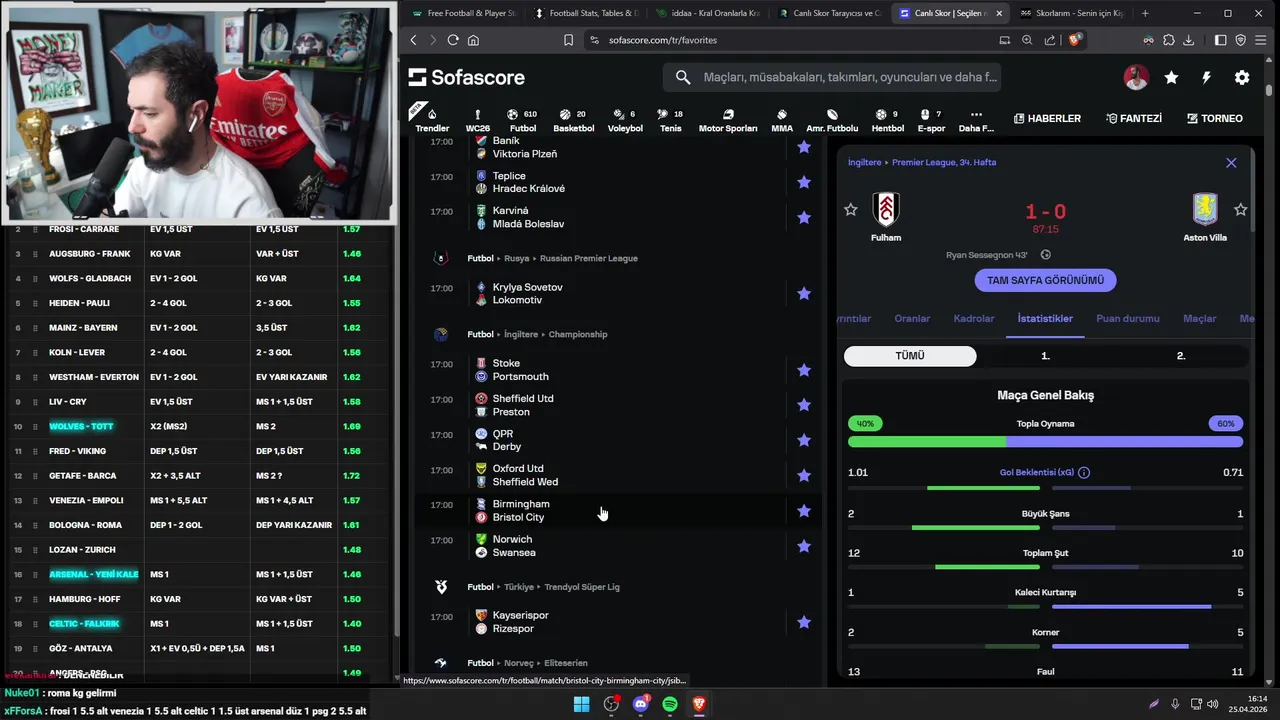
Task: Bookmark this page icon
Action: coord(568,40)
